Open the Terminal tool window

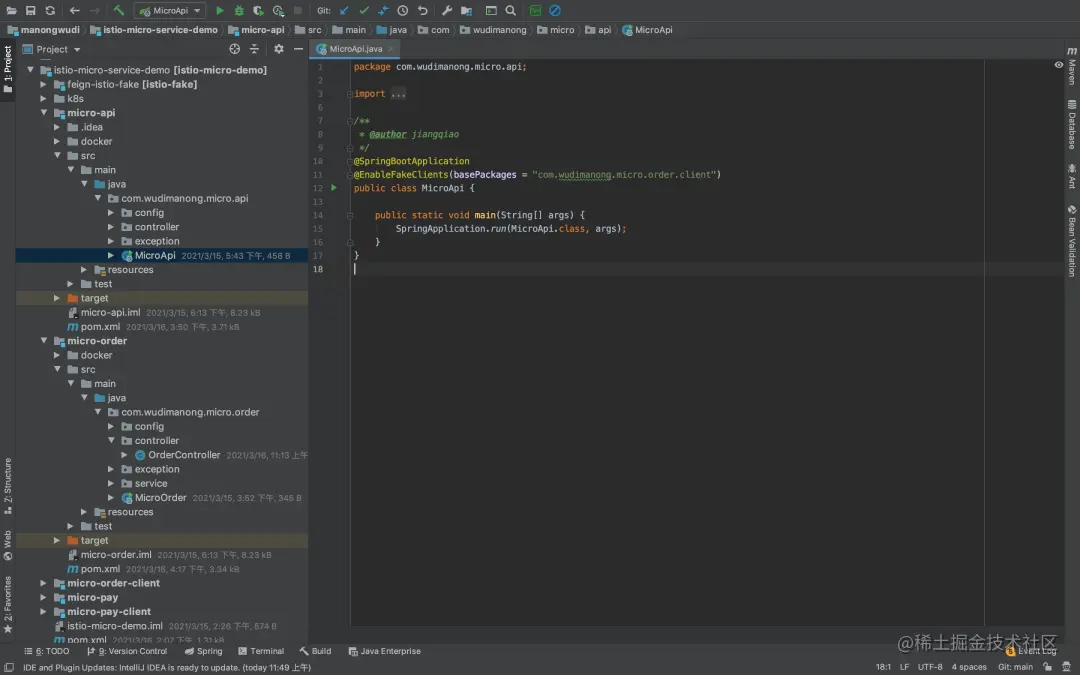point(261,651)
